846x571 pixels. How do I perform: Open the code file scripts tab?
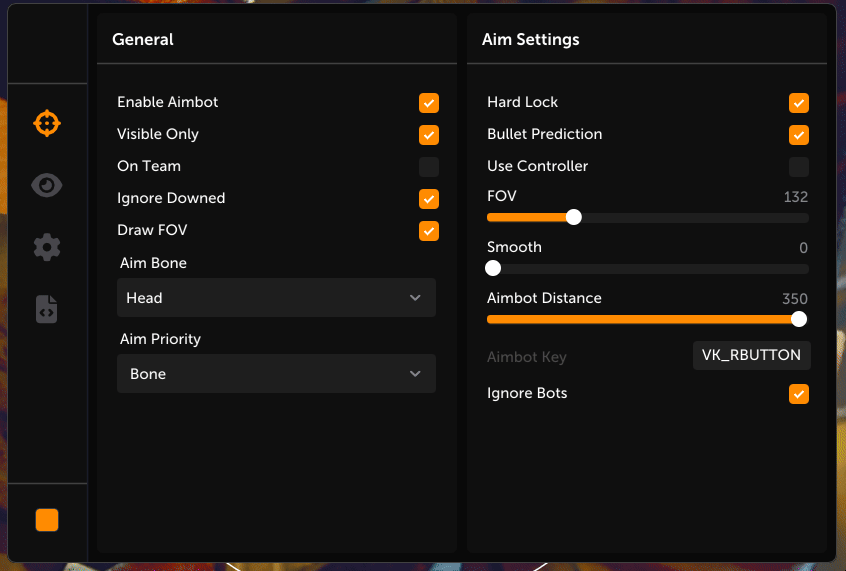point(47,309)
